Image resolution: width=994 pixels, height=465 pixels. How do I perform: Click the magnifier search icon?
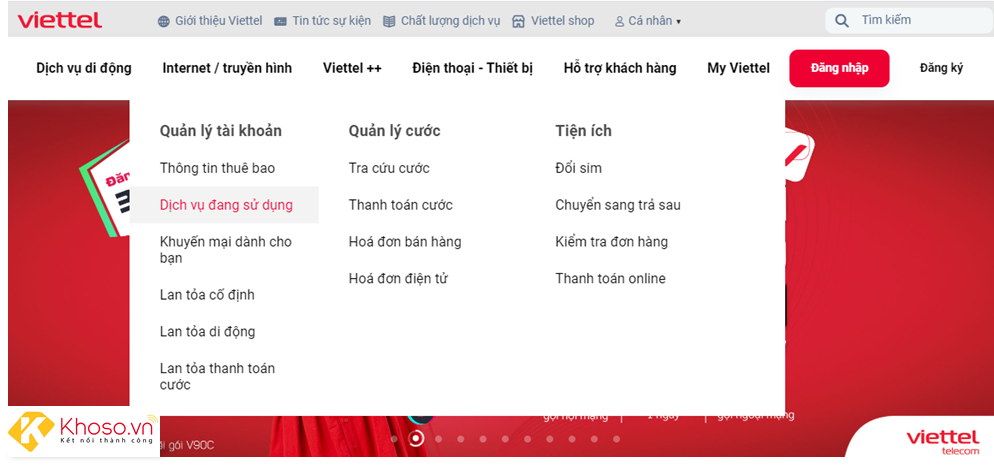pyautogui.click(x=842, y=20)
